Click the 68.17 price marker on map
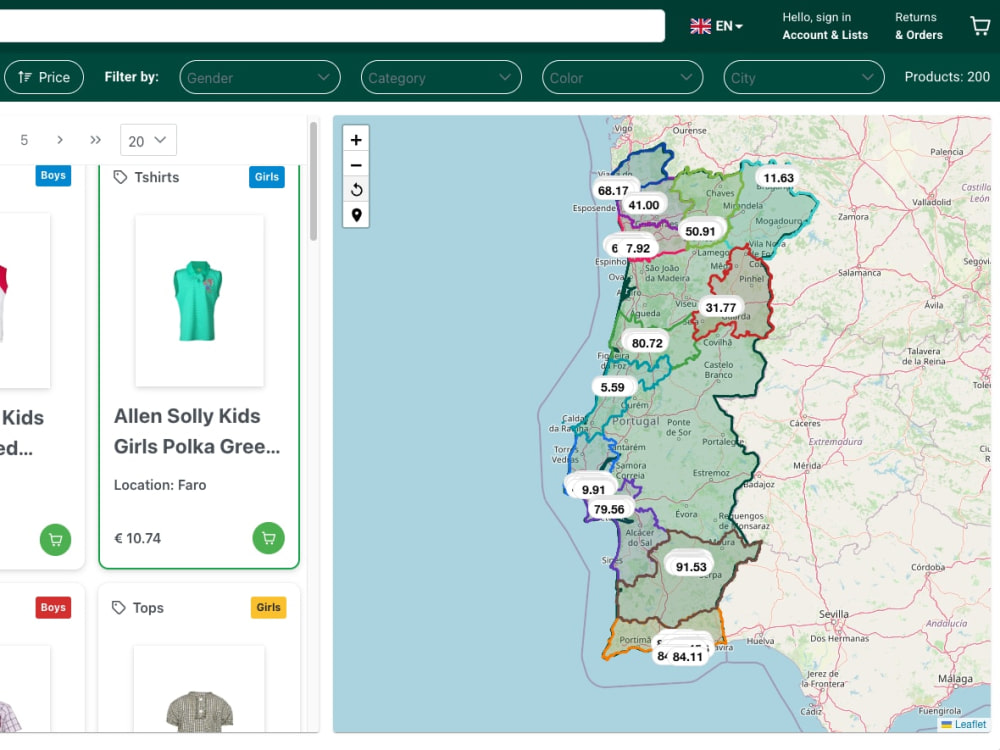The height and width of the screenshot is (750, 1000). tap(613, 191)
